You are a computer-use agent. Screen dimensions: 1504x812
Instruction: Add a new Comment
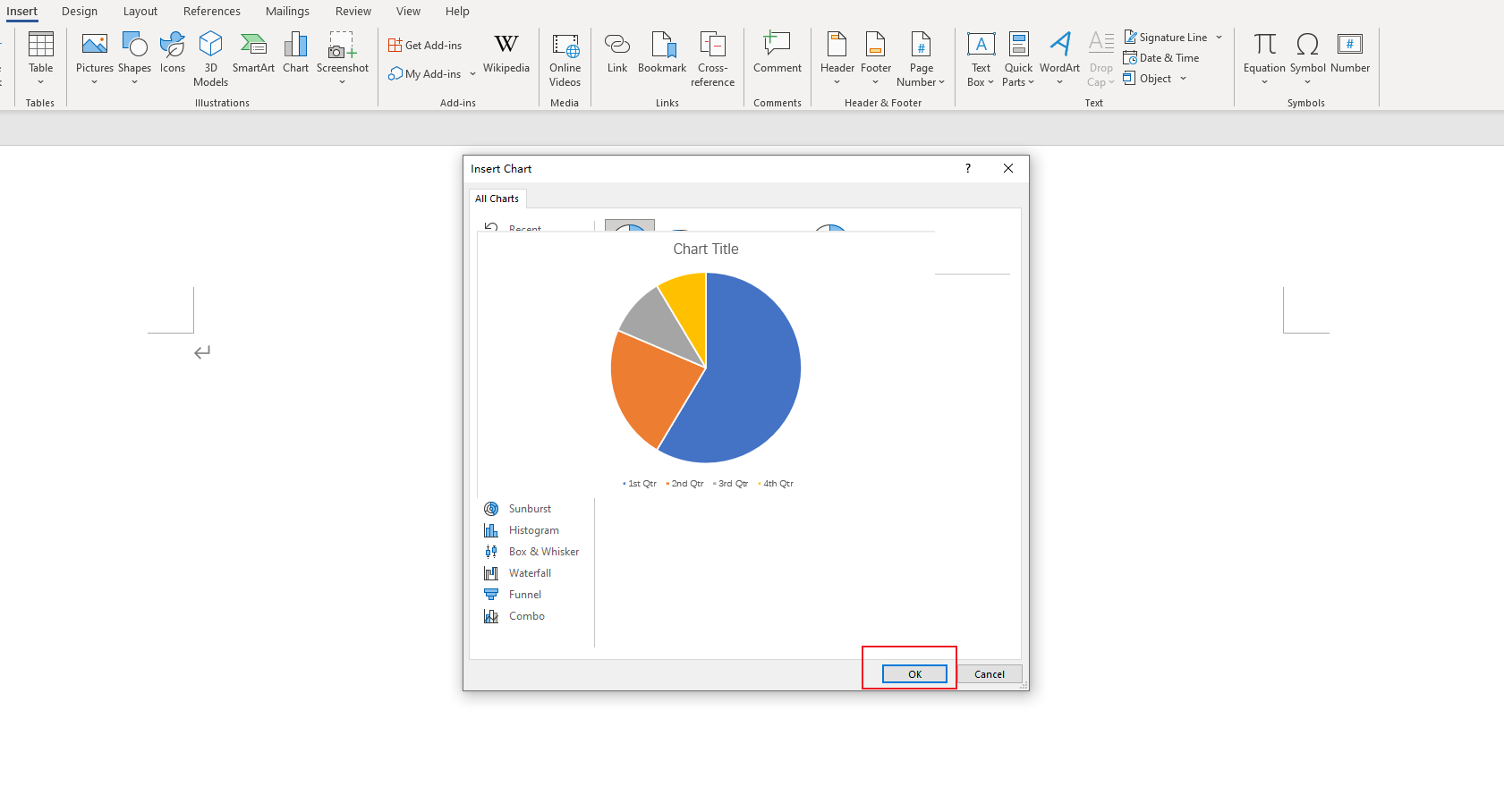(x=777, y=54)
